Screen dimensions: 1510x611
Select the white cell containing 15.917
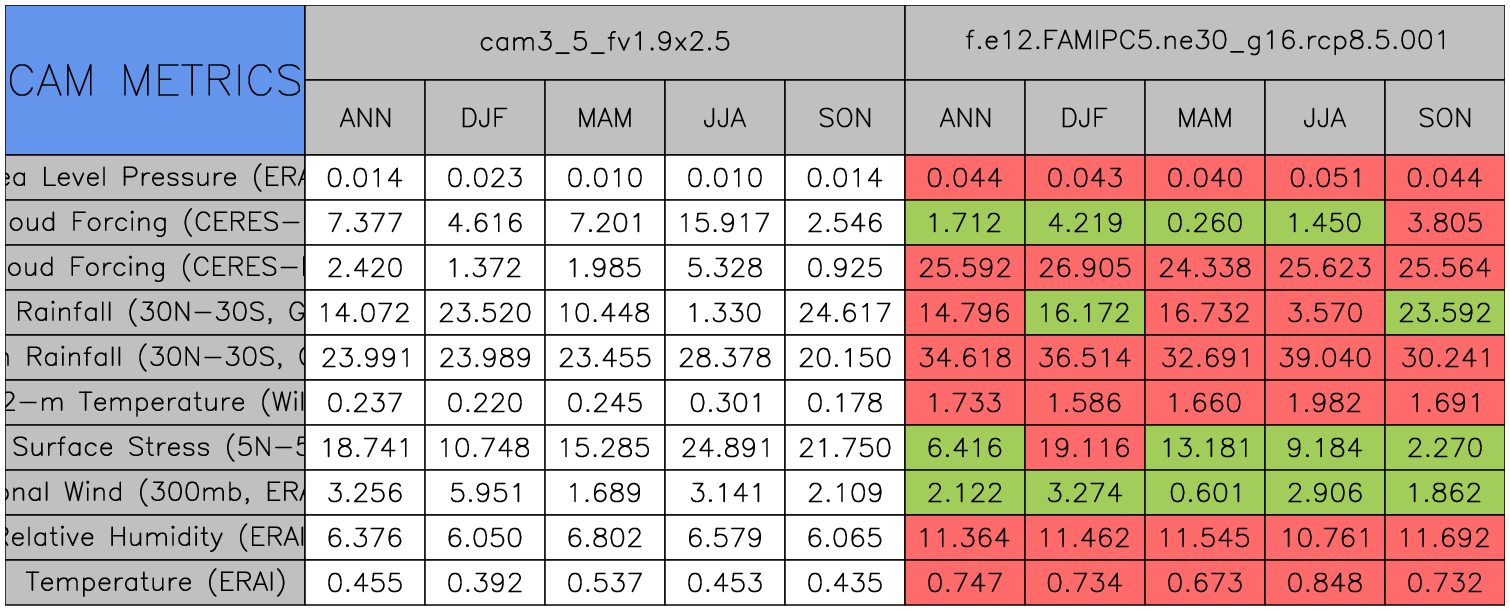(x=724, y=223)
